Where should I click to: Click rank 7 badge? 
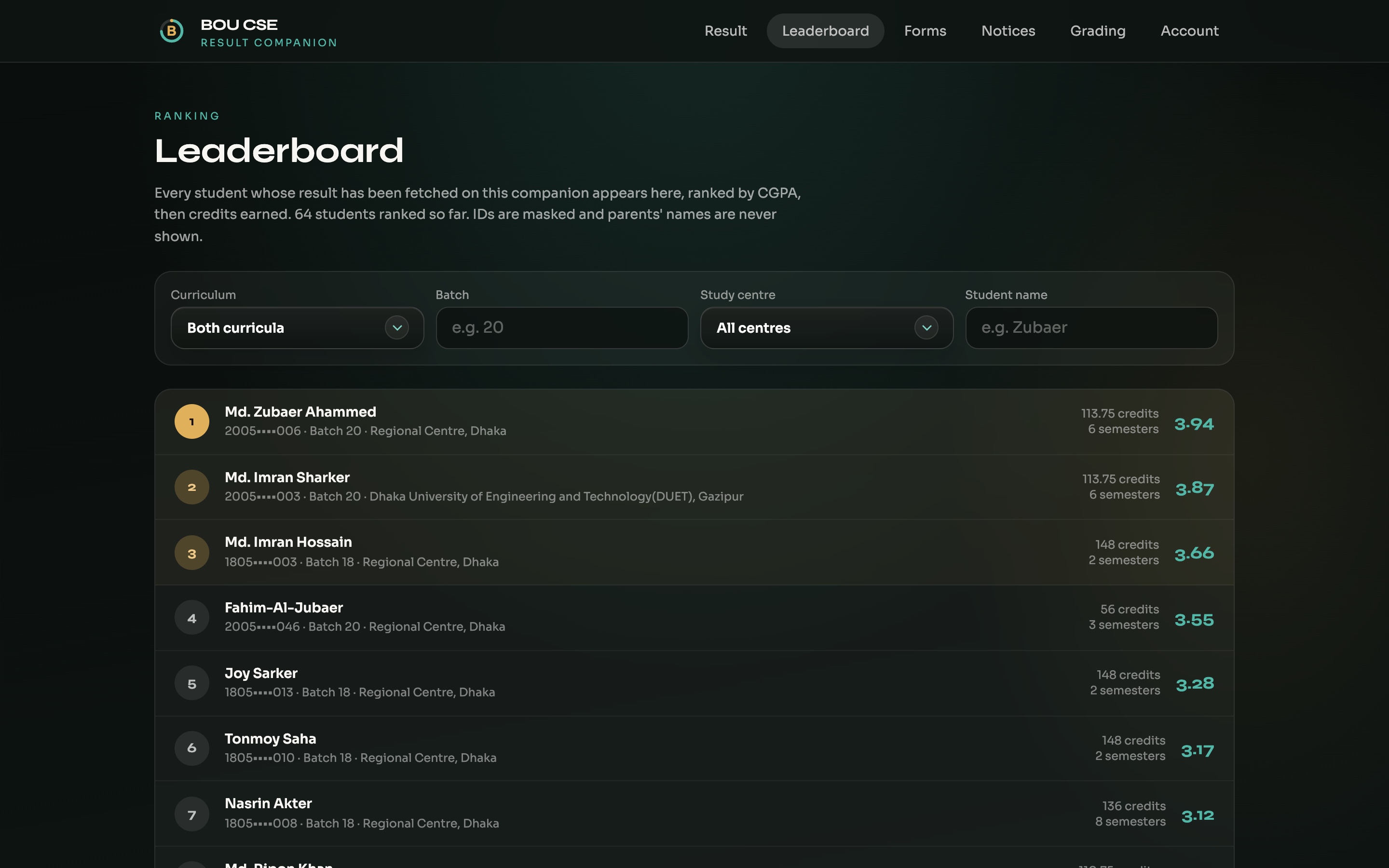pyautogui.click(x=191, y=814)
